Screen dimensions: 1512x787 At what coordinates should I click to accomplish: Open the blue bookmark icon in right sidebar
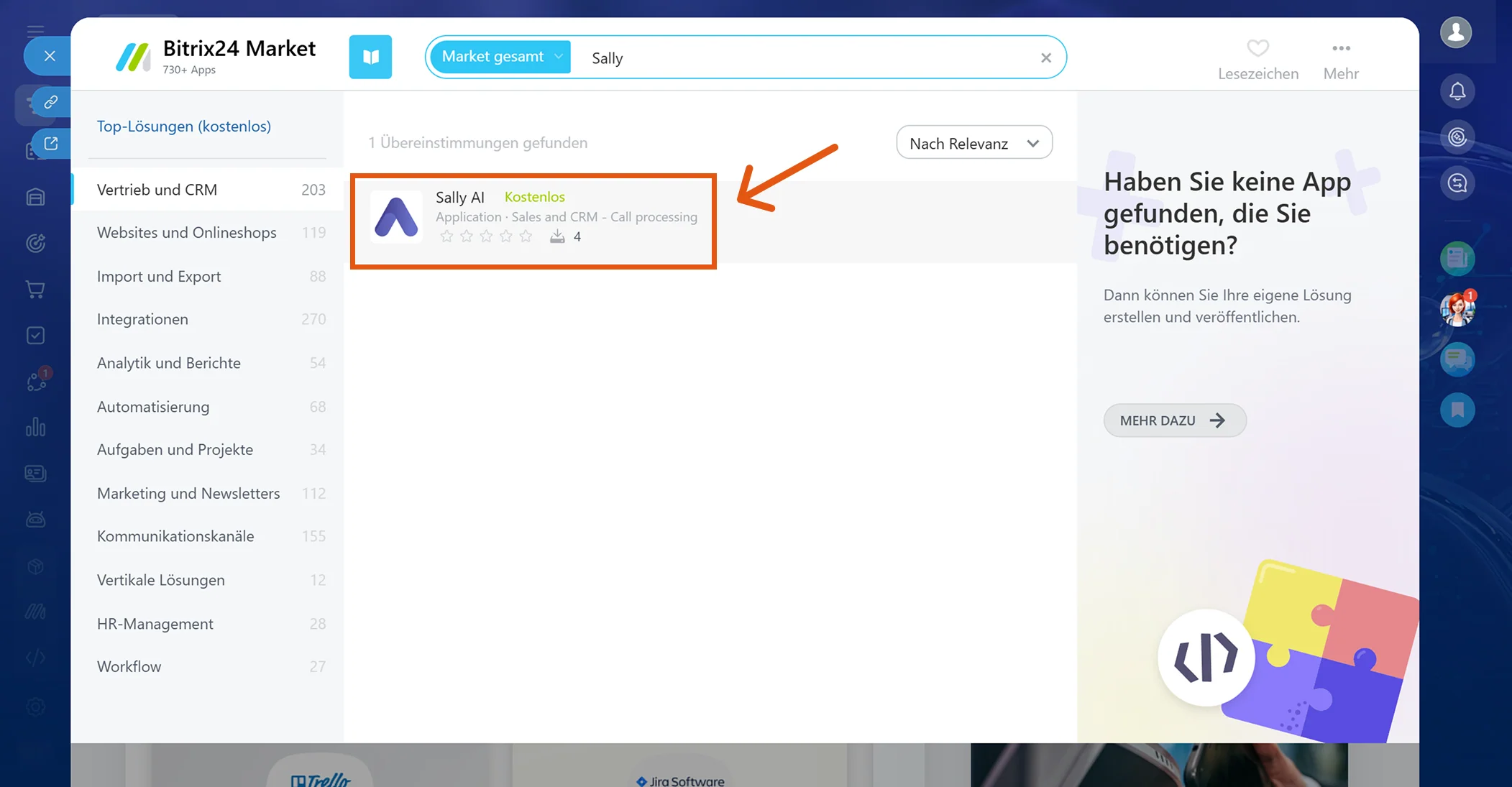coord(1457,410)
